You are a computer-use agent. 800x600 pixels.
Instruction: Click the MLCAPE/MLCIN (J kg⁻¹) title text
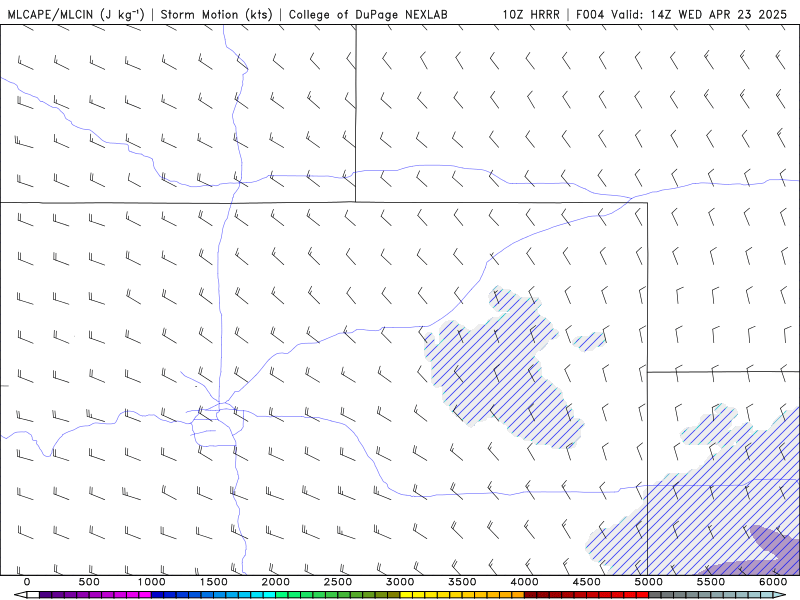pyautogui.click(x=76, y=14)
